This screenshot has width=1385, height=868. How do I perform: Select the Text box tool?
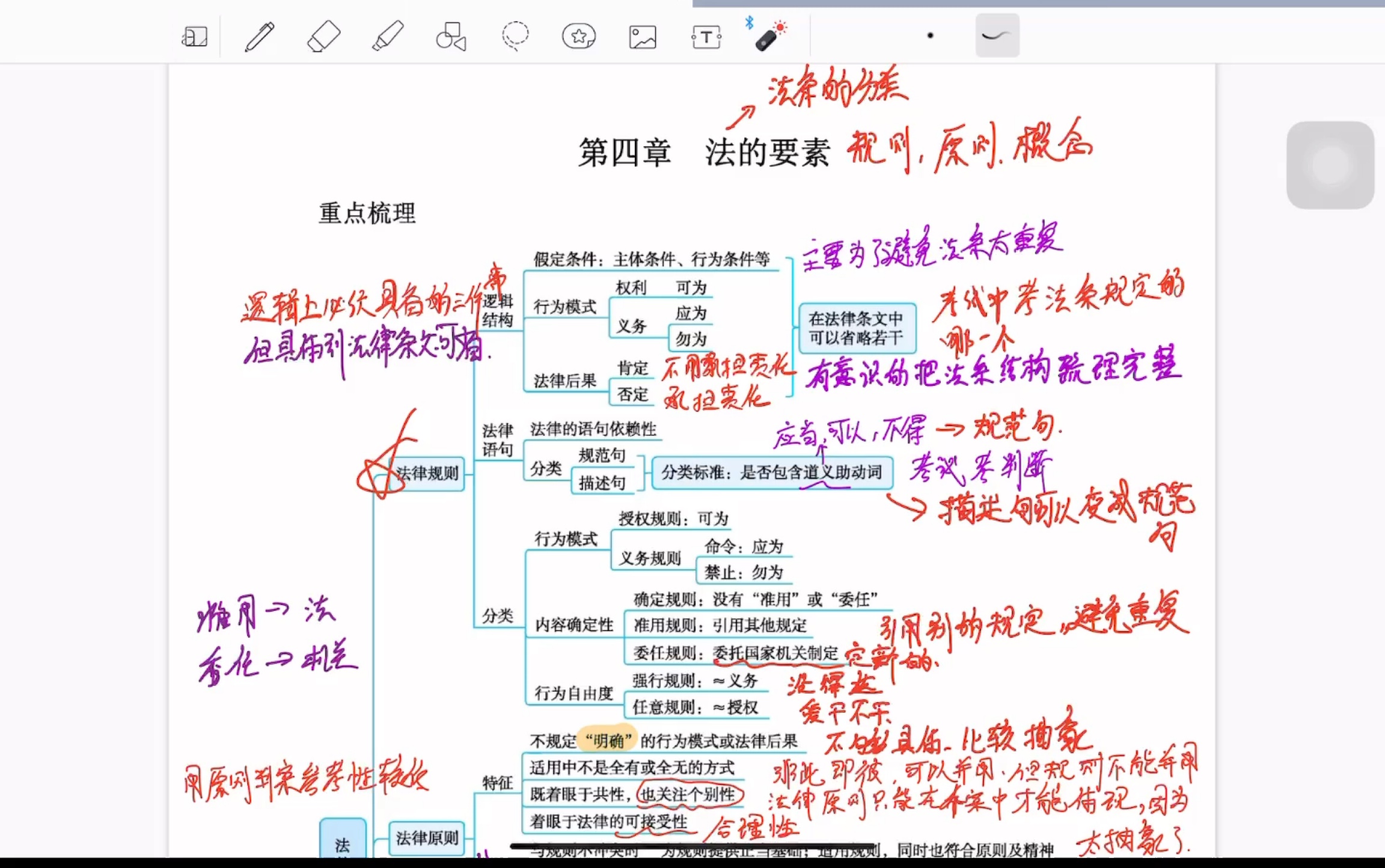706,37
